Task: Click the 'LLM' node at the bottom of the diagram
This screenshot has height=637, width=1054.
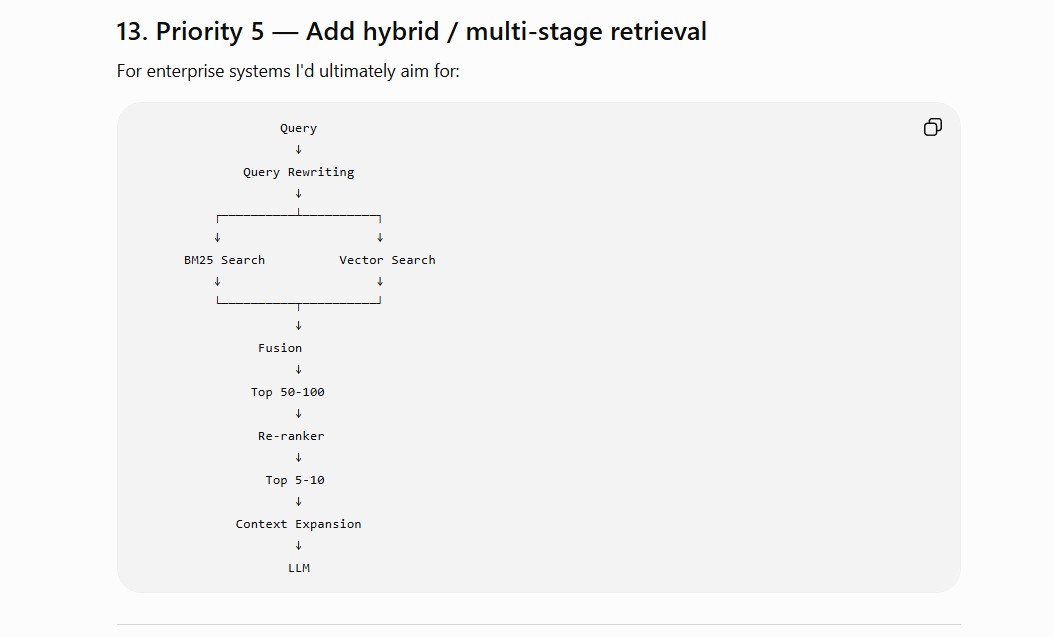Action: [299, 568]
